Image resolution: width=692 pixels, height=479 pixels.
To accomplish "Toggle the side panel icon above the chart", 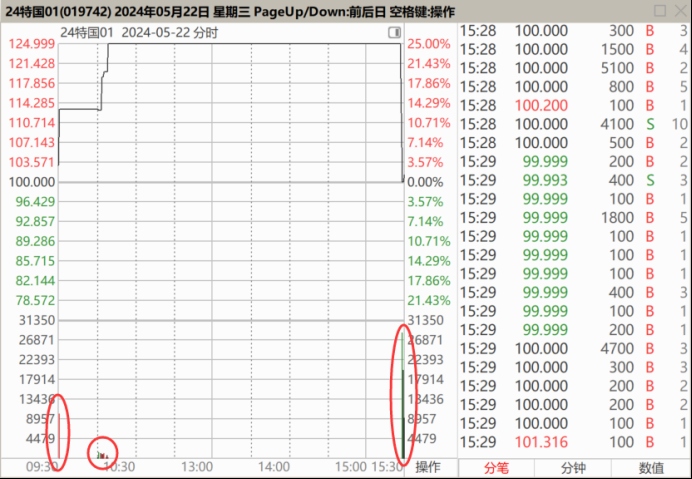I will (394, 32).
